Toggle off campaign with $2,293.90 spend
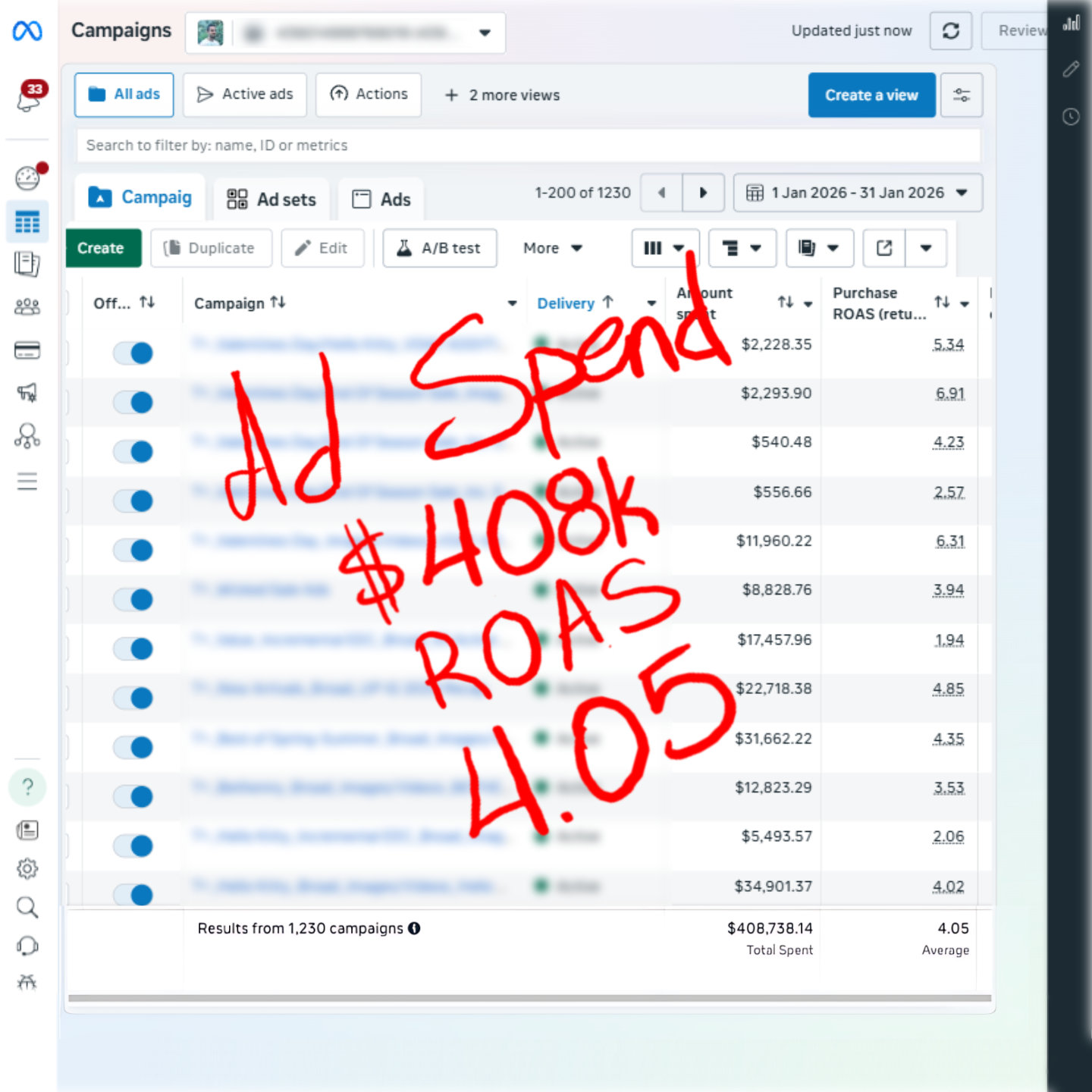1092x1092 pixels. 133,402
